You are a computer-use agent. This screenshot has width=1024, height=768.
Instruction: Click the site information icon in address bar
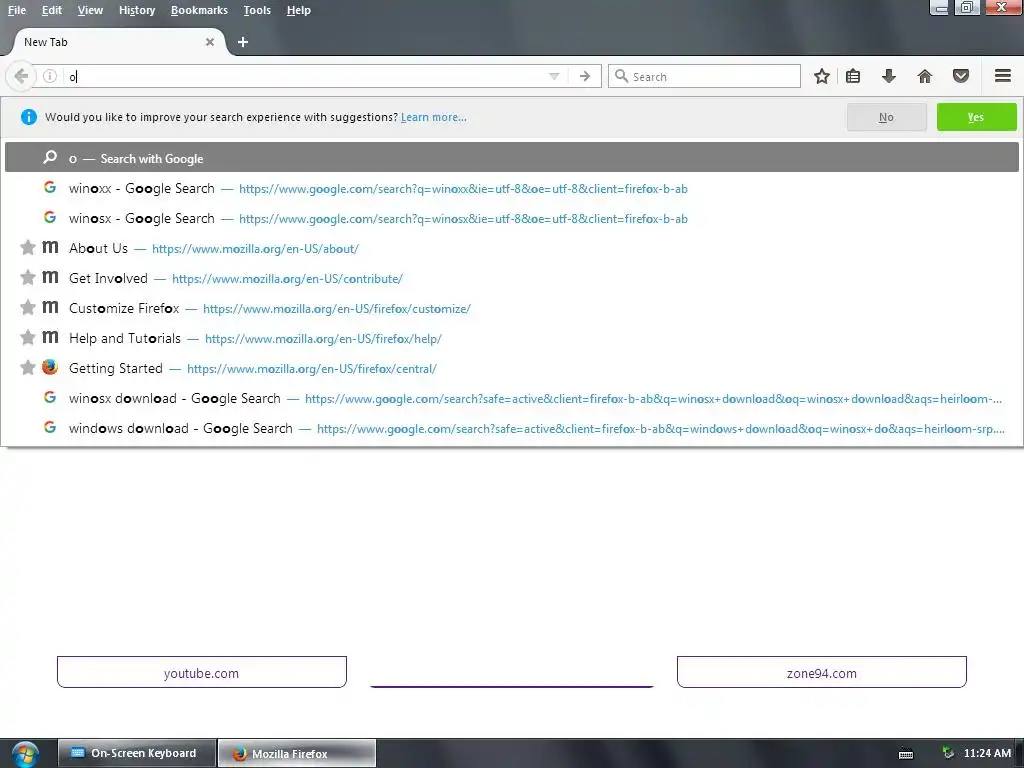click(50, 76)
